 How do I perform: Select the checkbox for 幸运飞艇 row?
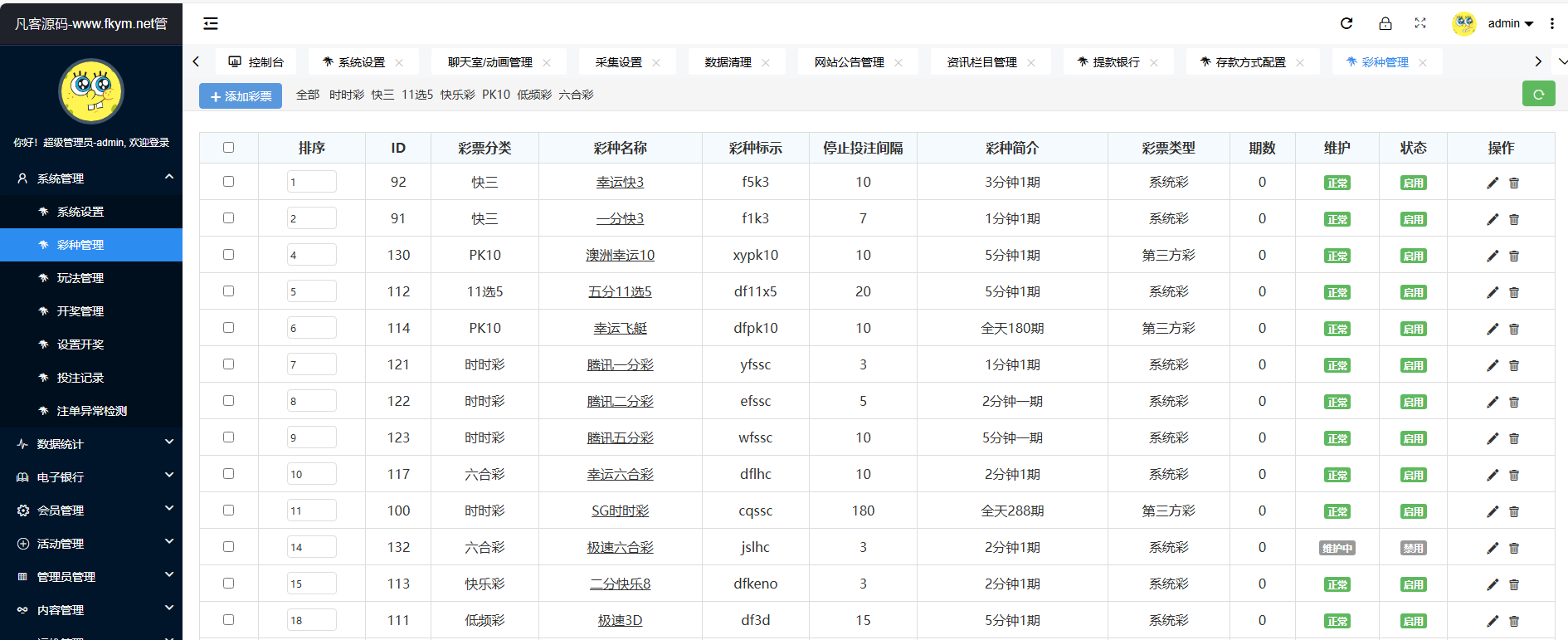[228, 327]
